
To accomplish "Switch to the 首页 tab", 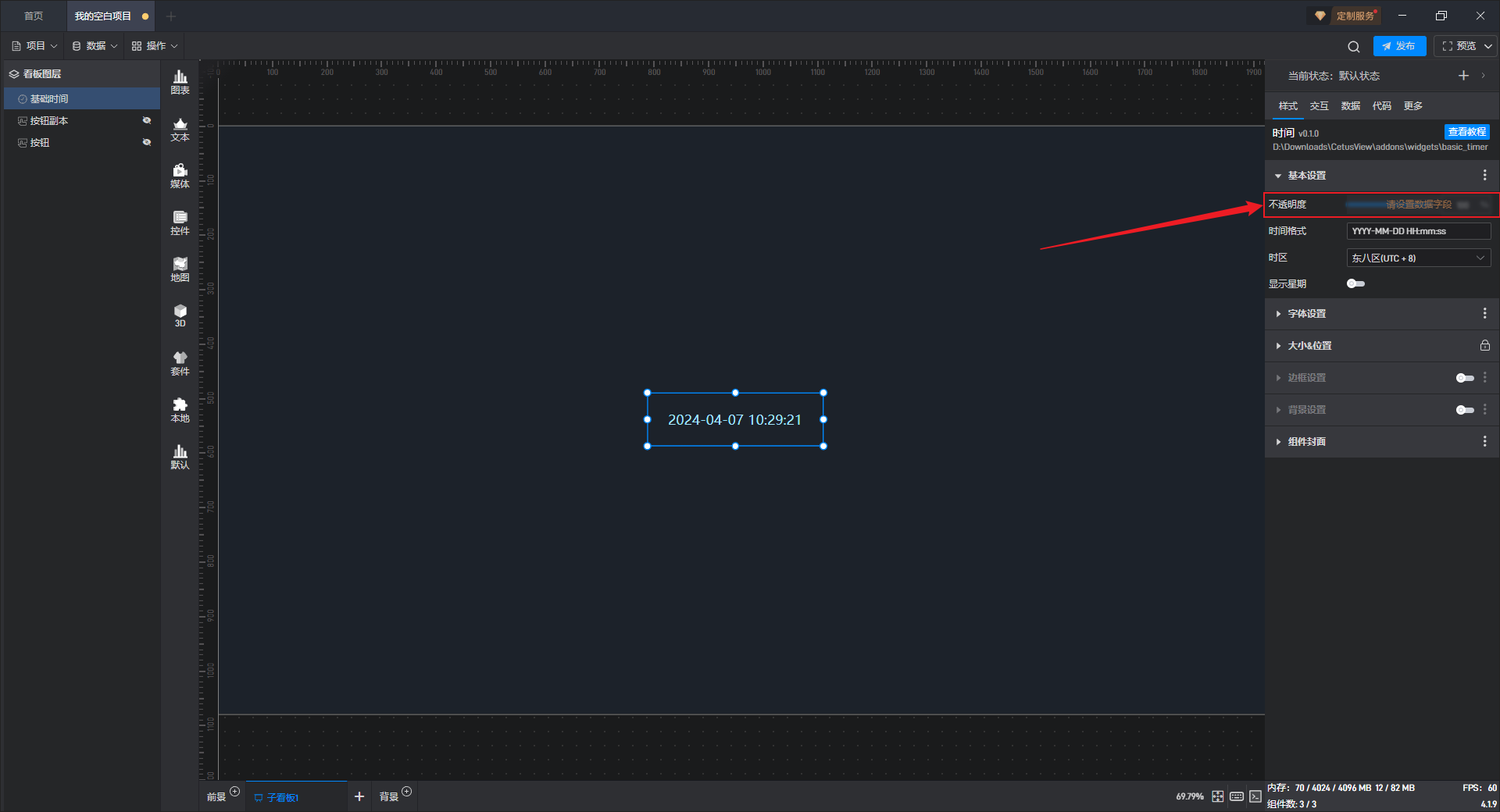I will pyautogui.click(x=34, y=16).
